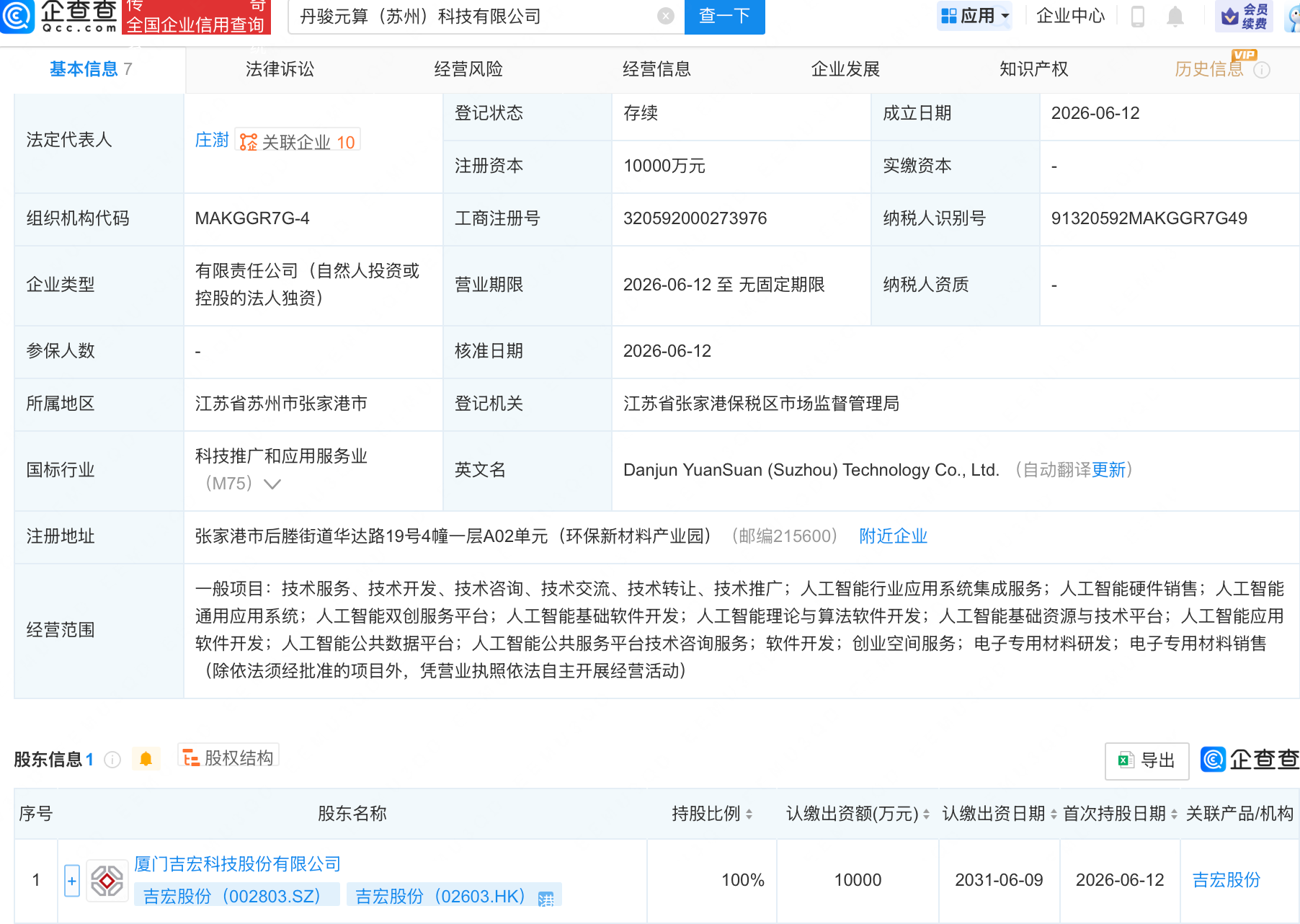Click the mobile phone icon in header
This screenshot has width=1300, height=924.
coord(1138,16)
